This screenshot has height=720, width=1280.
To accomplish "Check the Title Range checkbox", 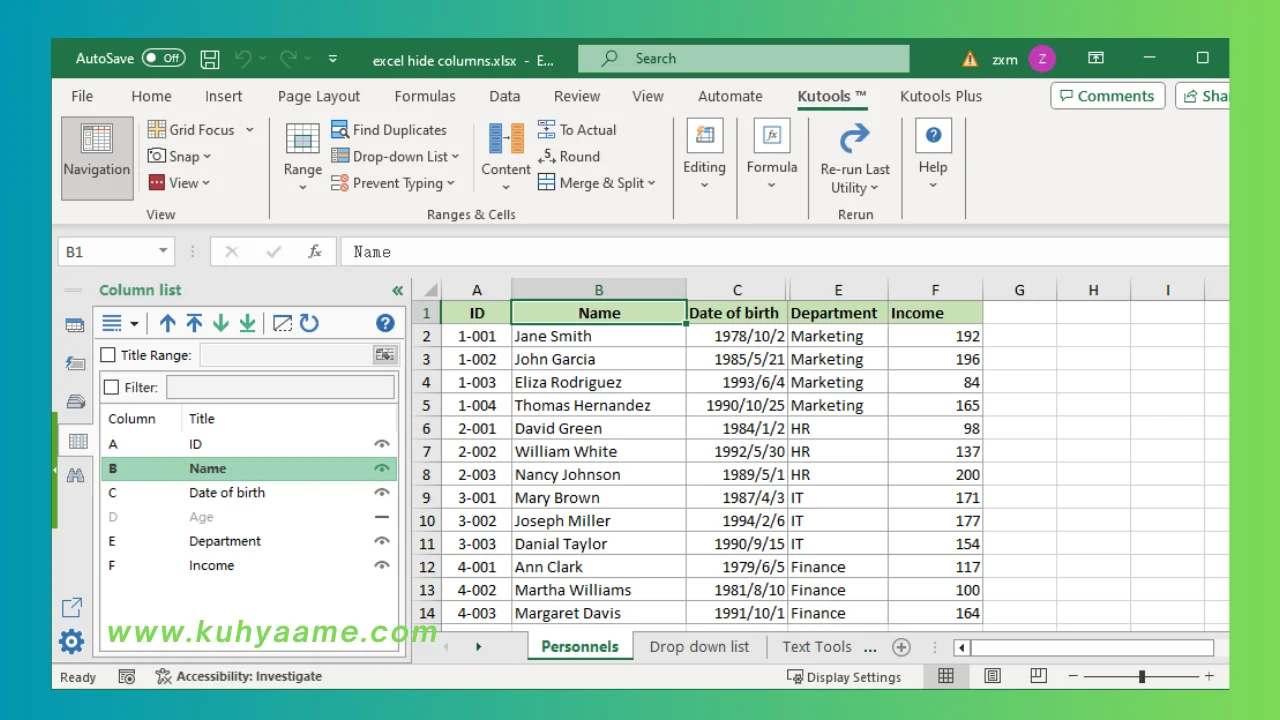I will 109,355.
